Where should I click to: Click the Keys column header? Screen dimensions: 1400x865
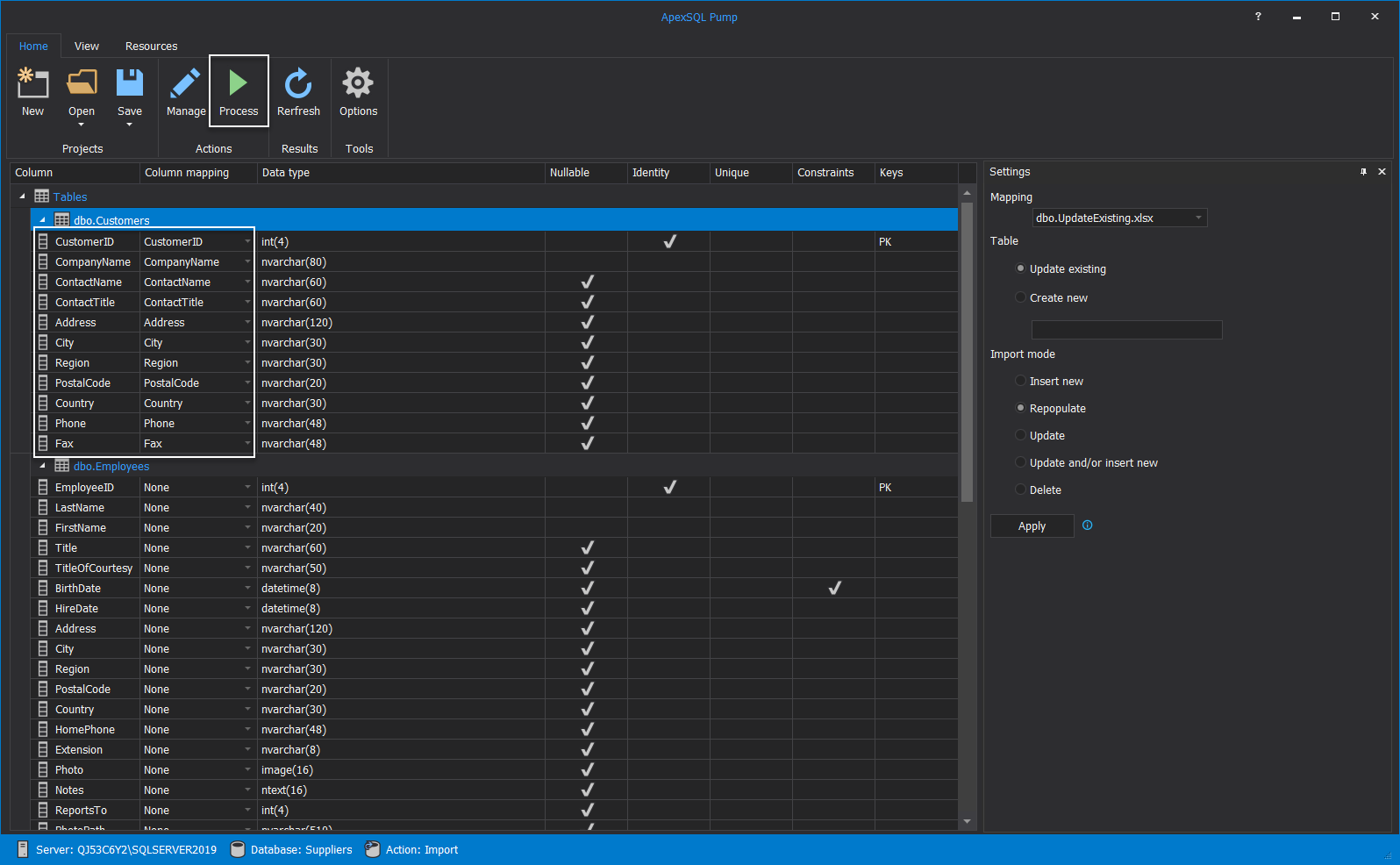pyautogui.click(x=917, y=173)
